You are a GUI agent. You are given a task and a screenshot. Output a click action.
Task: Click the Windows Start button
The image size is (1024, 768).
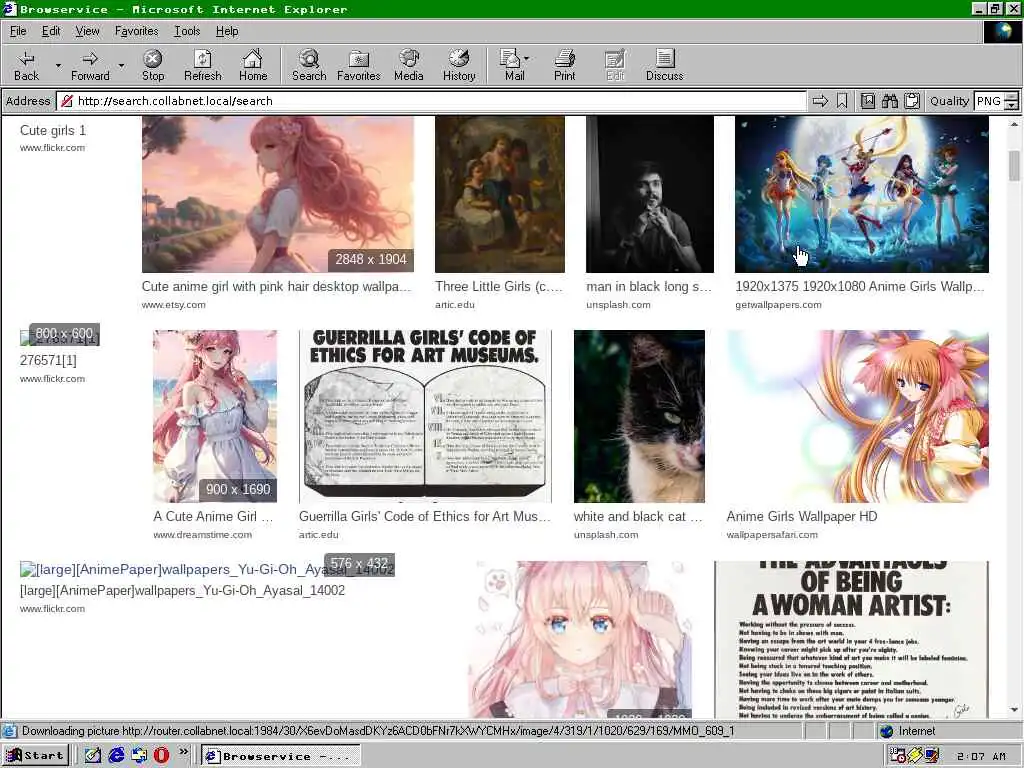(36, 756)
